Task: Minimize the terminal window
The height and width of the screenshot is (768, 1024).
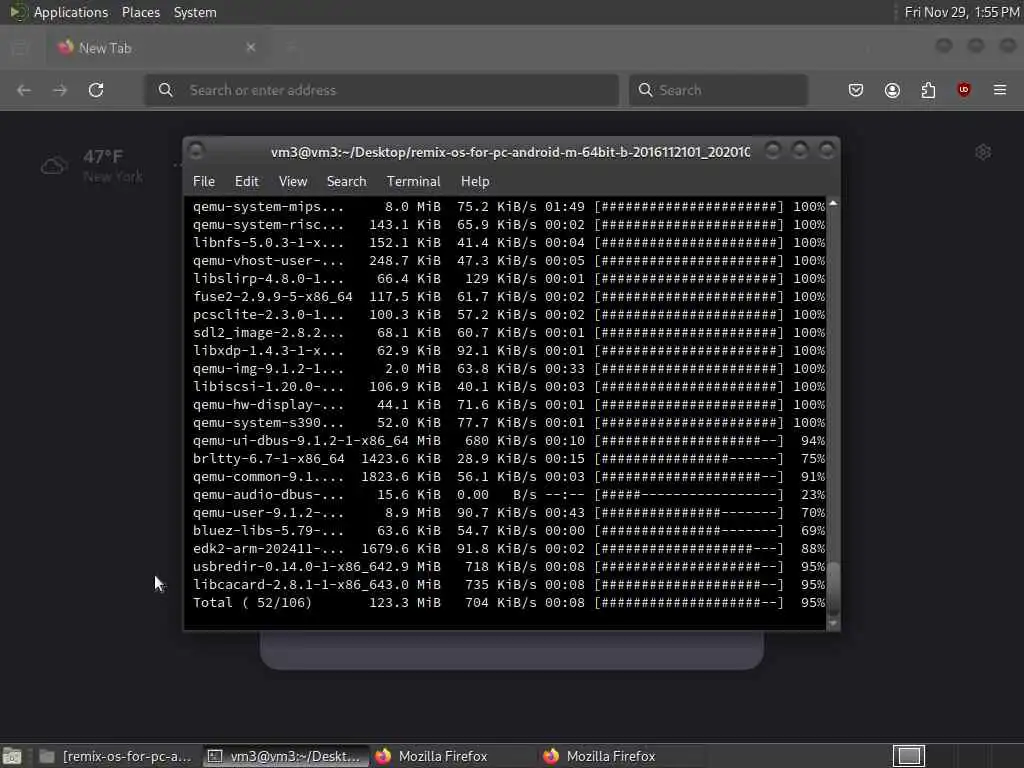Action: tap(773, 151)
